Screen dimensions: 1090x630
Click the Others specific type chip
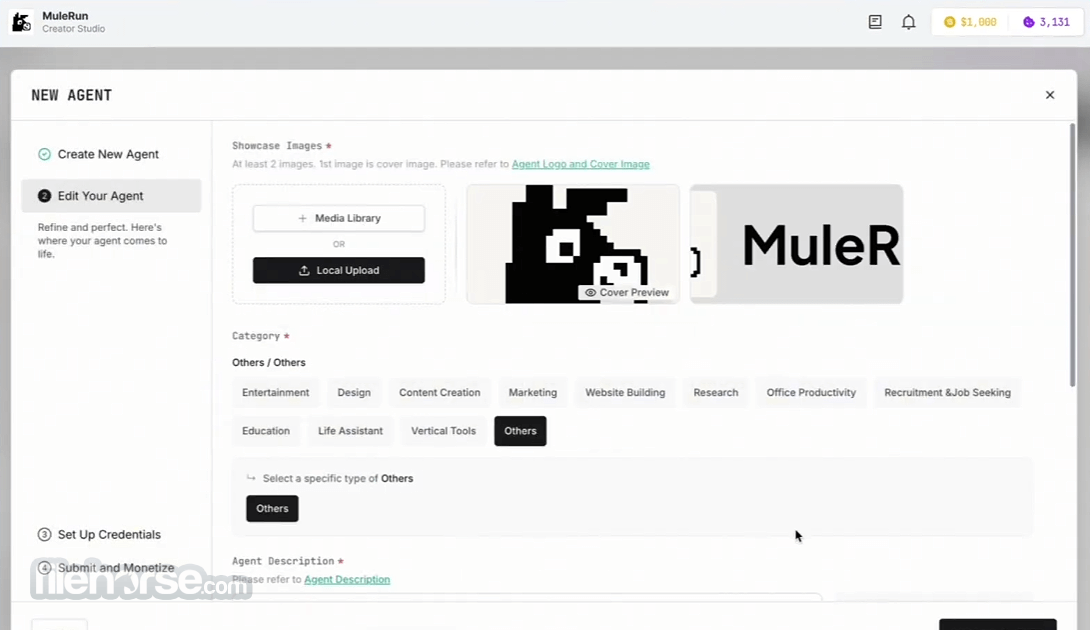tap(272, 509)
